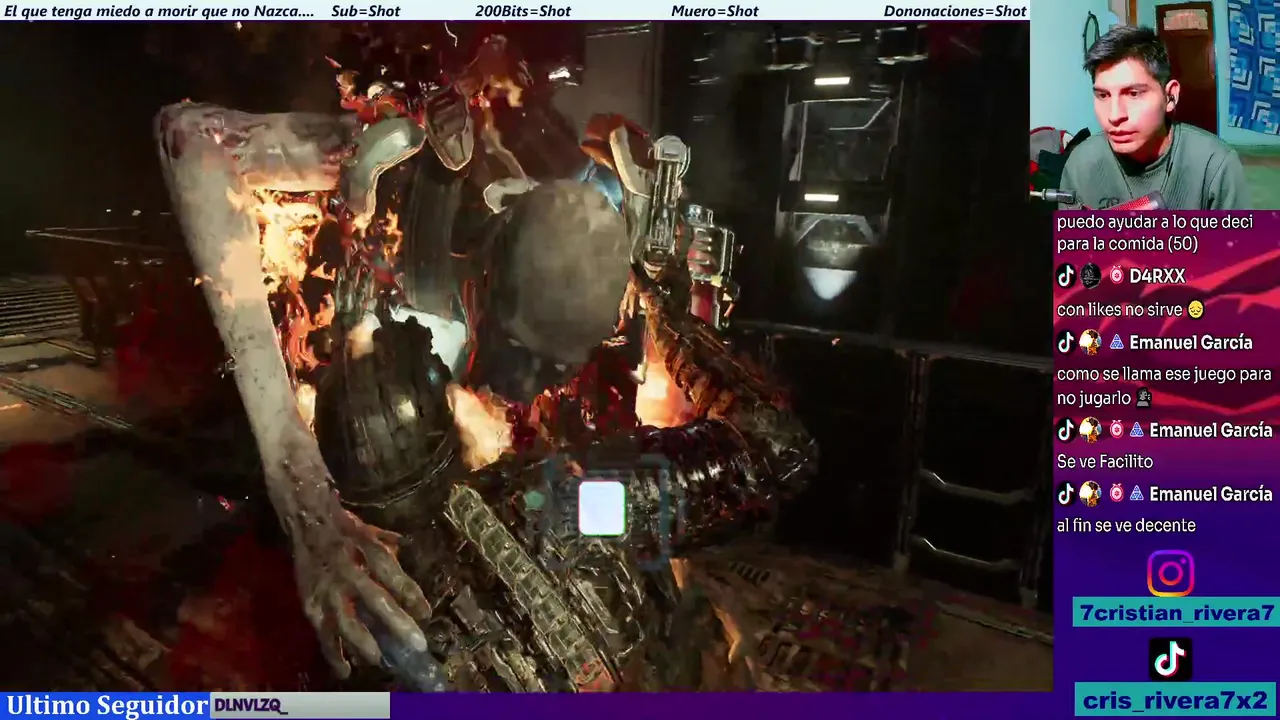The height and width of the screenshot is (720, 1280).
Task: Click the '200Bits=Shot' banner text
Action: 523,11
